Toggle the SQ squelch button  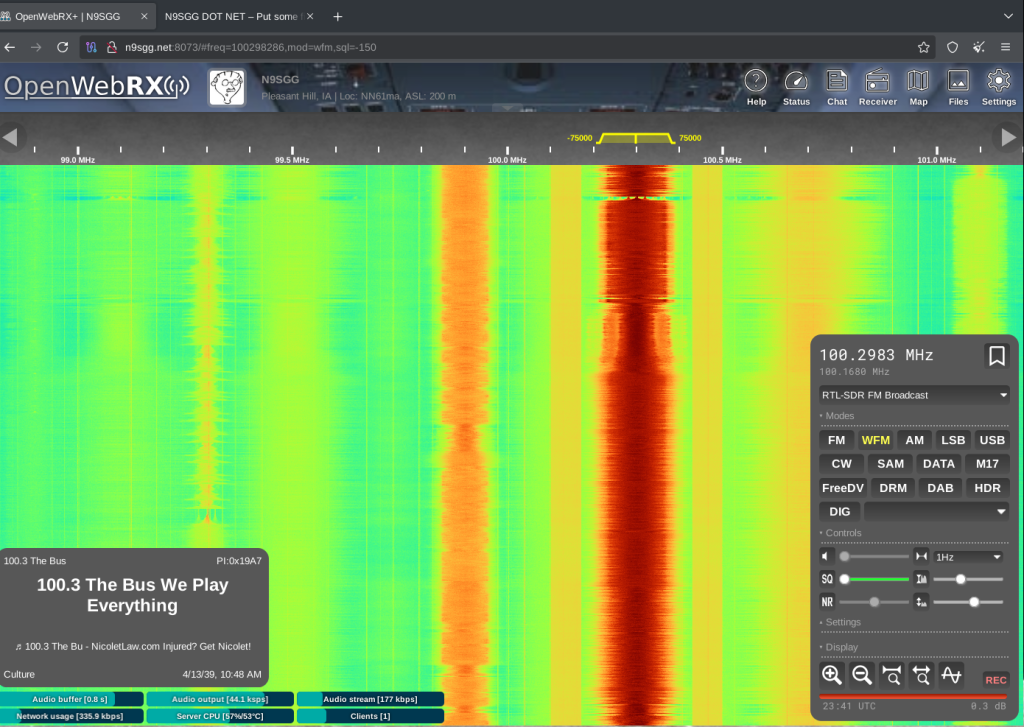tap(827, 579)
